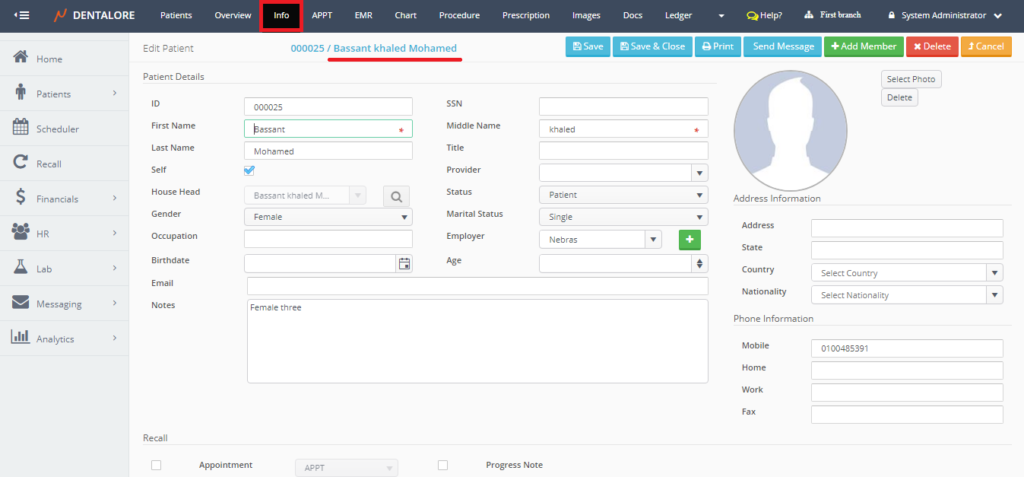The width and height of the screenshot is (1024, 477).
Task: Toggle the Self checkbox
Action: click(250, 171)
